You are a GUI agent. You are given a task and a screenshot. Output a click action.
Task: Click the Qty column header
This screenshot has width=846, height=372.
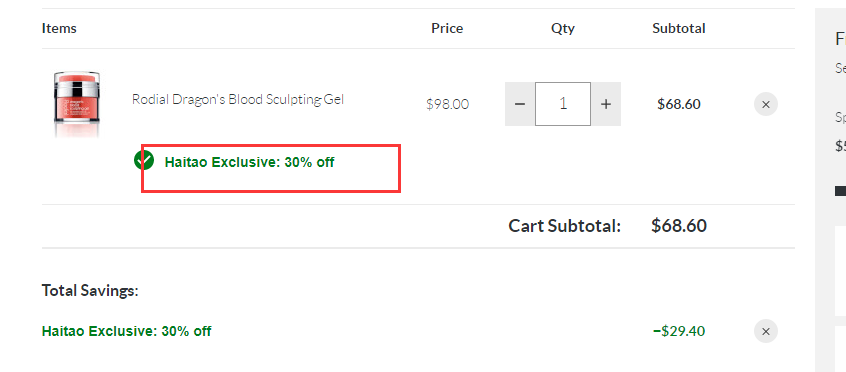click(x=563, y=28)
